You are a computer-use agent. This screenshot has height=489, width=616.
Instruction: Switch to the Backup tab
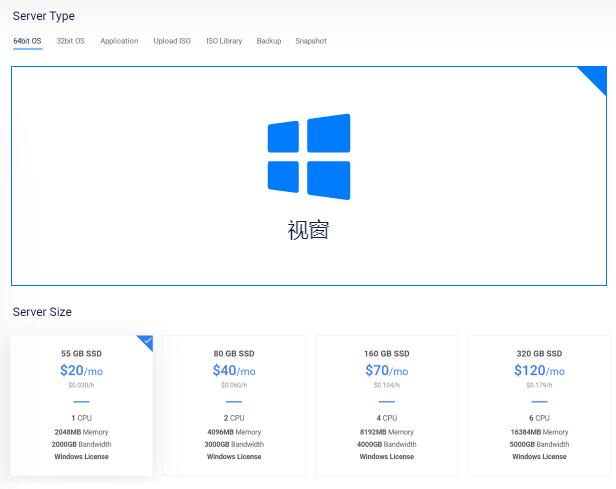click(269, 41)
